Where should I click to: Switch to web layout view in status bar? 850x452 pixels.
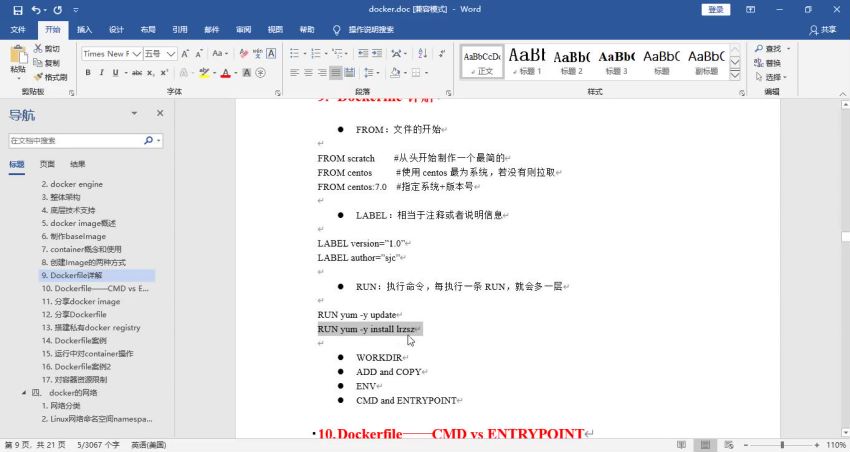tap(729, 445)
